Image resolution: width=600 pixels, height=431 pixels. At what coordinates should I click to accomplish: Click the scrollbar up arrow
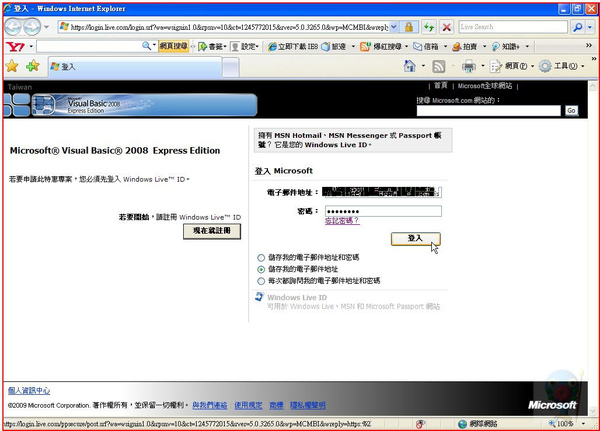click(593, 86)
